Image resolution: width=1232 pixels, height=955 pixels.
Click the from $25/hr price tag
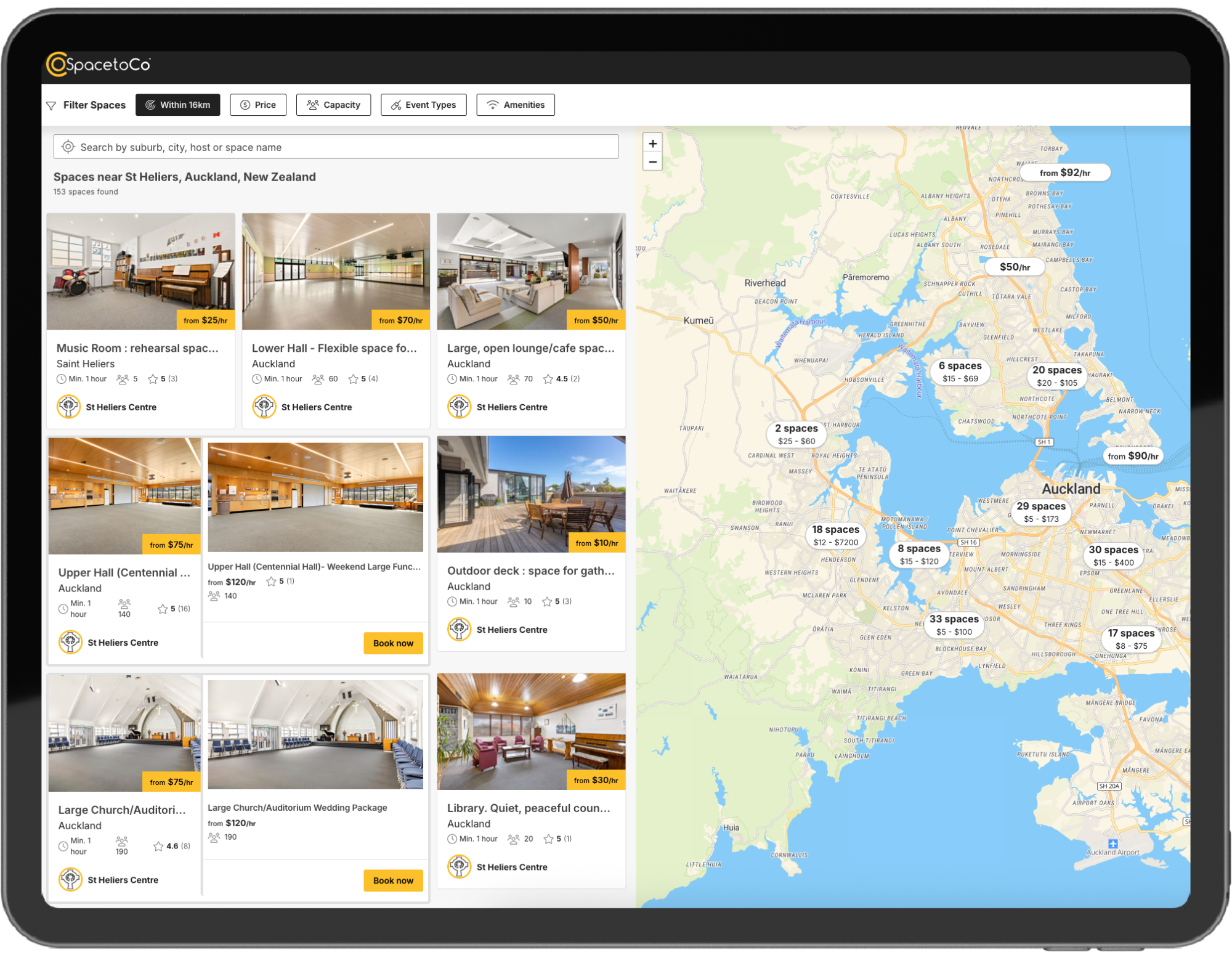(x=205, y=320)
